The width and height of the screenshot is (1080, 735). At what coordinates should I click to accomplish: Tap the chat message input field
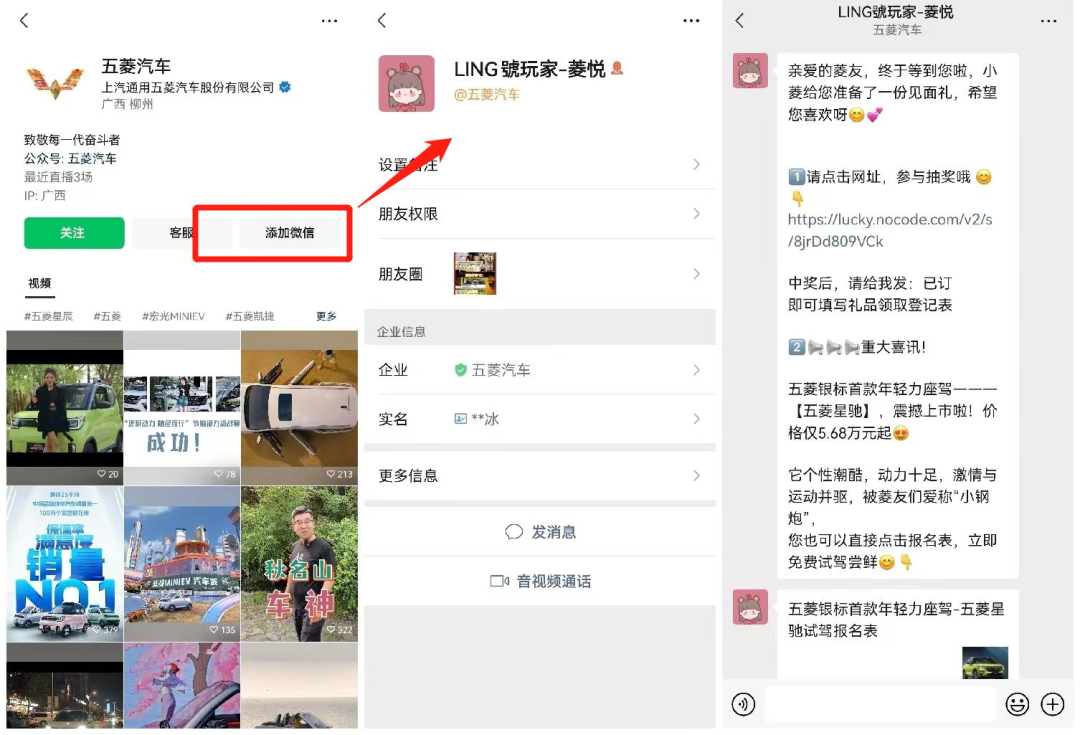click(x=880, y=705)
